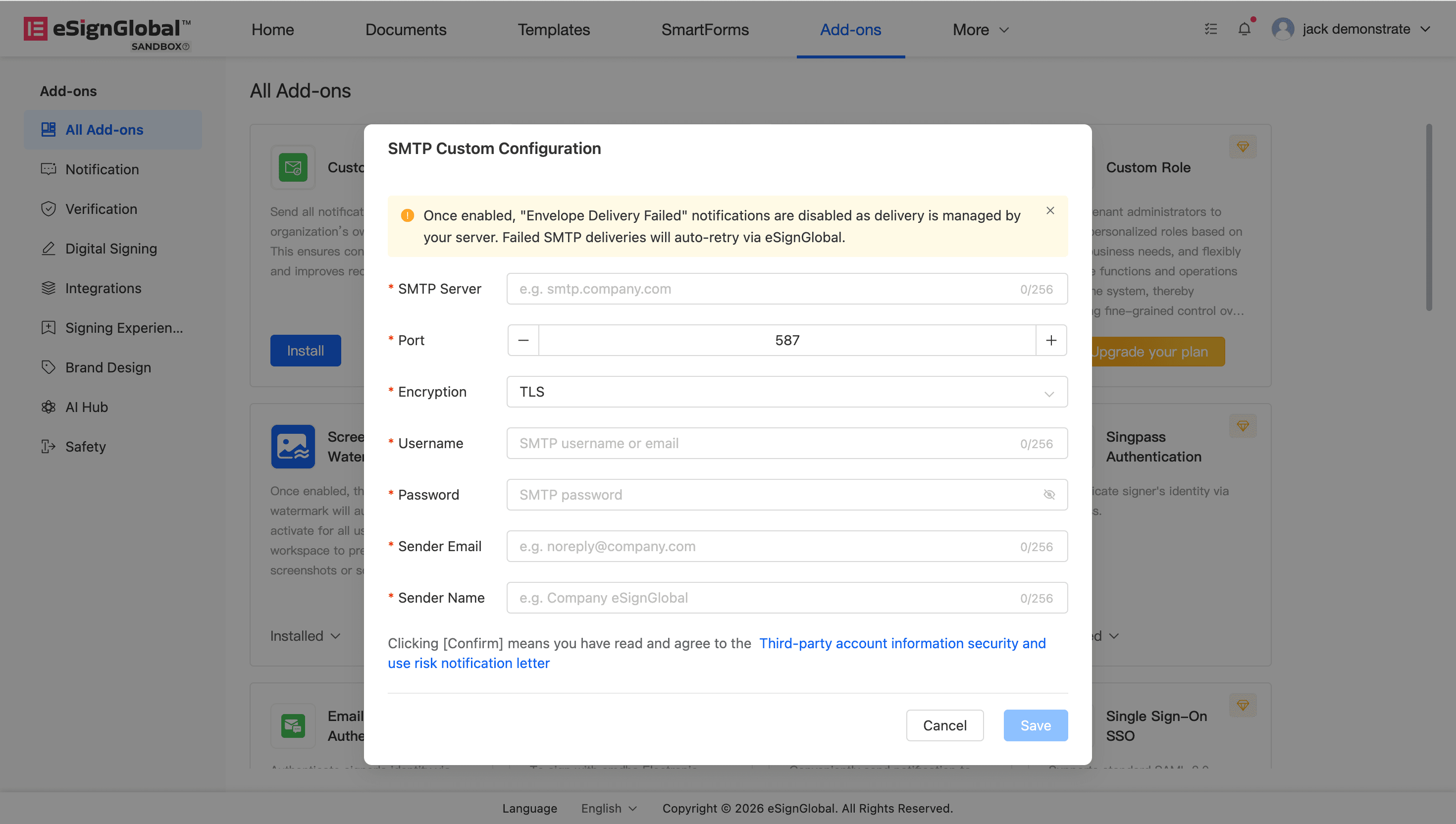Viewport: 1456px width, 824px height.
Task: Open AI Hub category
Action: click(x=112, y=407)
